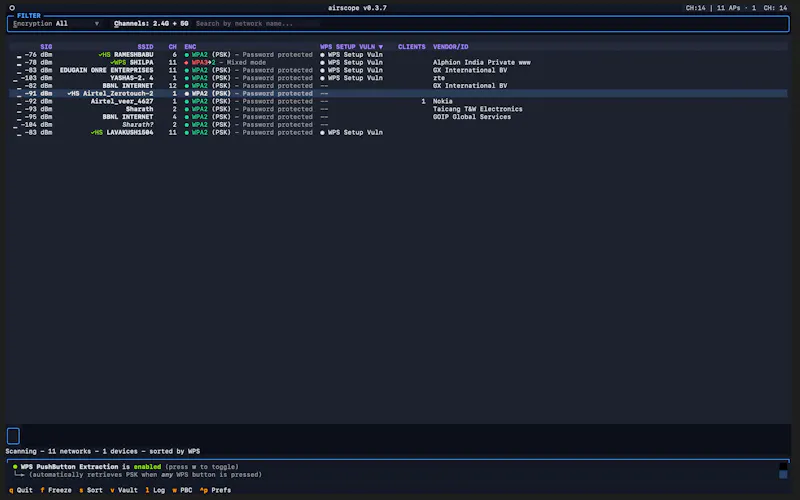This screenshot has height=500, width=800.
Task: Click the WPS Setup Vuln dot for RAMESHBABU
Action: pos(322,55)
